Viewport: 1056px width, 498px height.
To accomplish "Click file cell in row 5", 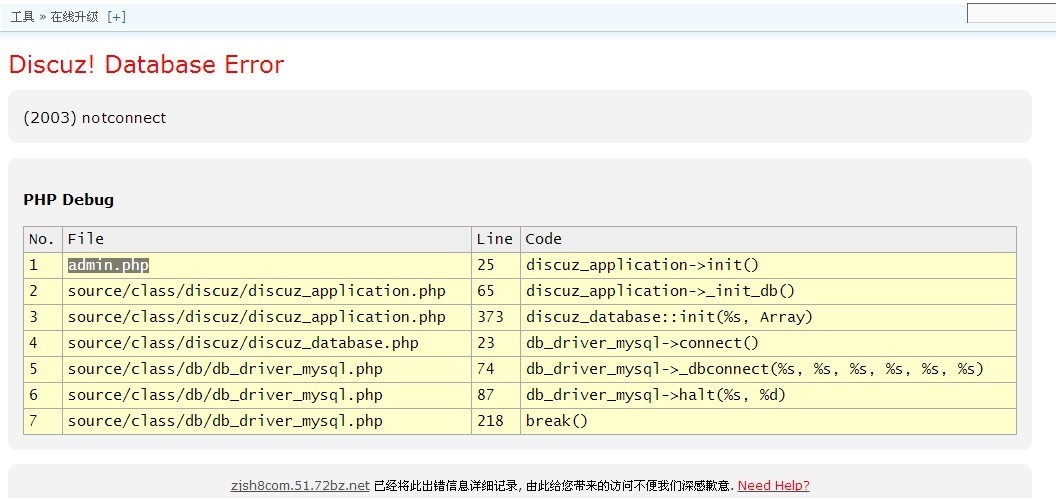I will (267, 369).
